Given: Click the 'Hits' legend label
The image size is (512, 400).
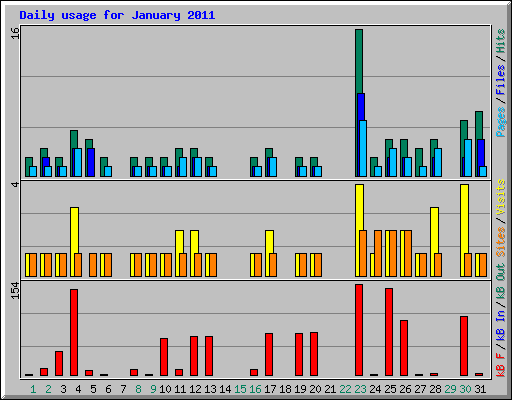Looking at the screenshot, I should (501, 41).
